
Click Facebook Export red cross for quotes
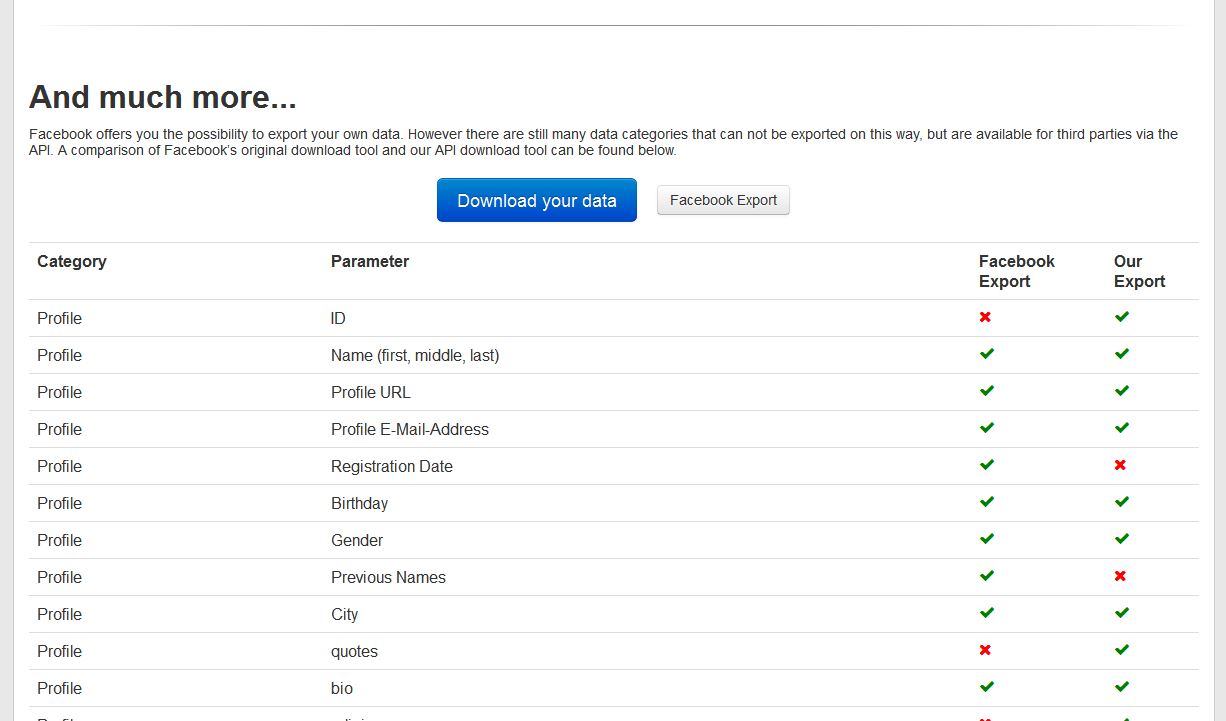(x=985, y=650)
